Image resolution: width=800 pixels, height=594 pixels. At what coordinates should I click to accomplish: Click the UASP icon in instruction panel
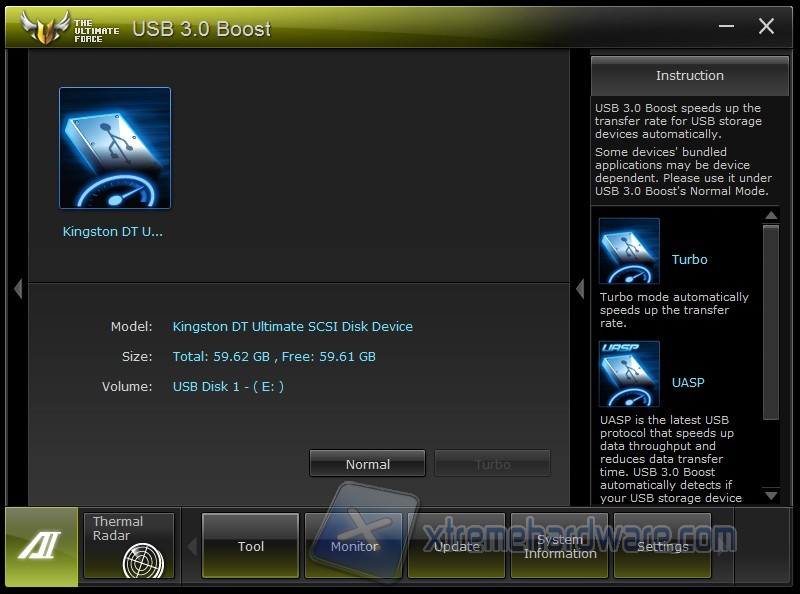pos(629,374)
